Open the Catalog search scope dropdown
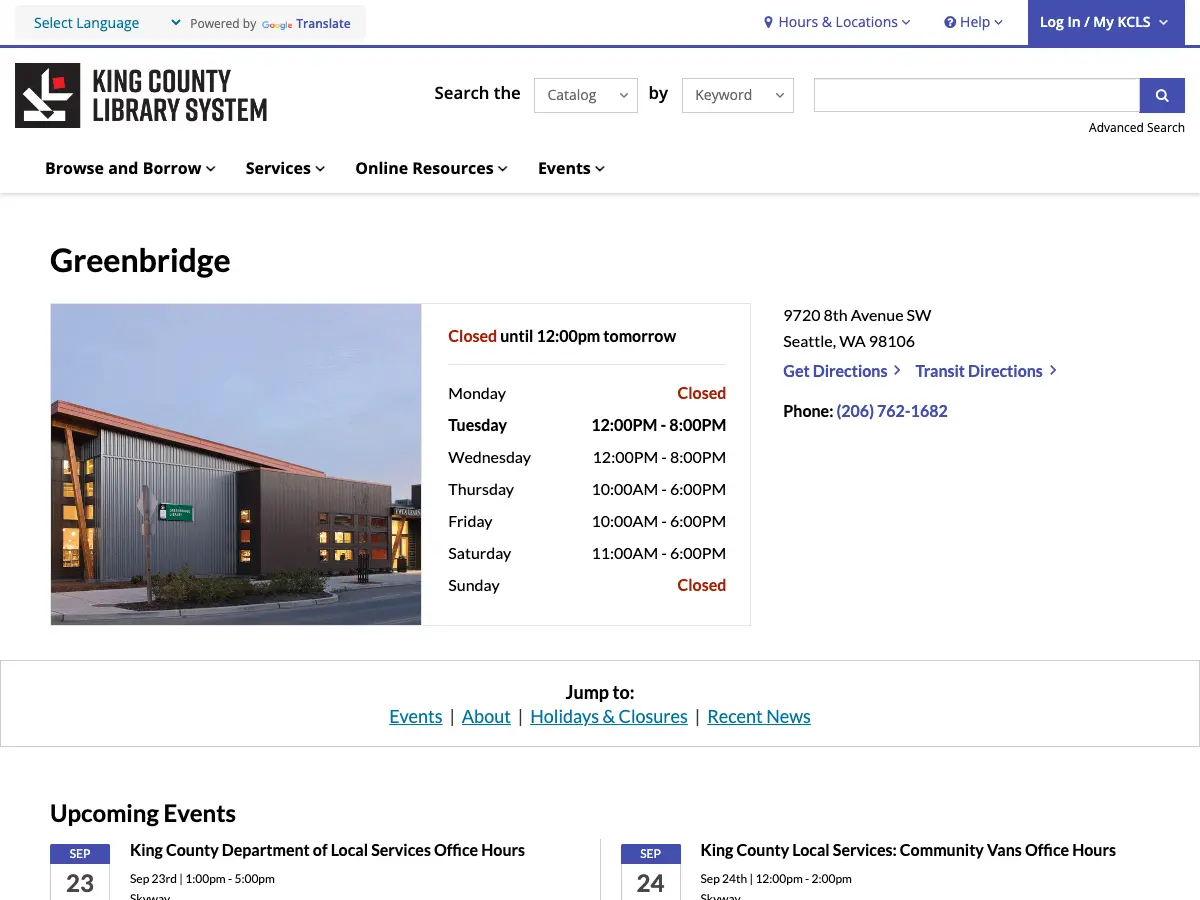 586,95
